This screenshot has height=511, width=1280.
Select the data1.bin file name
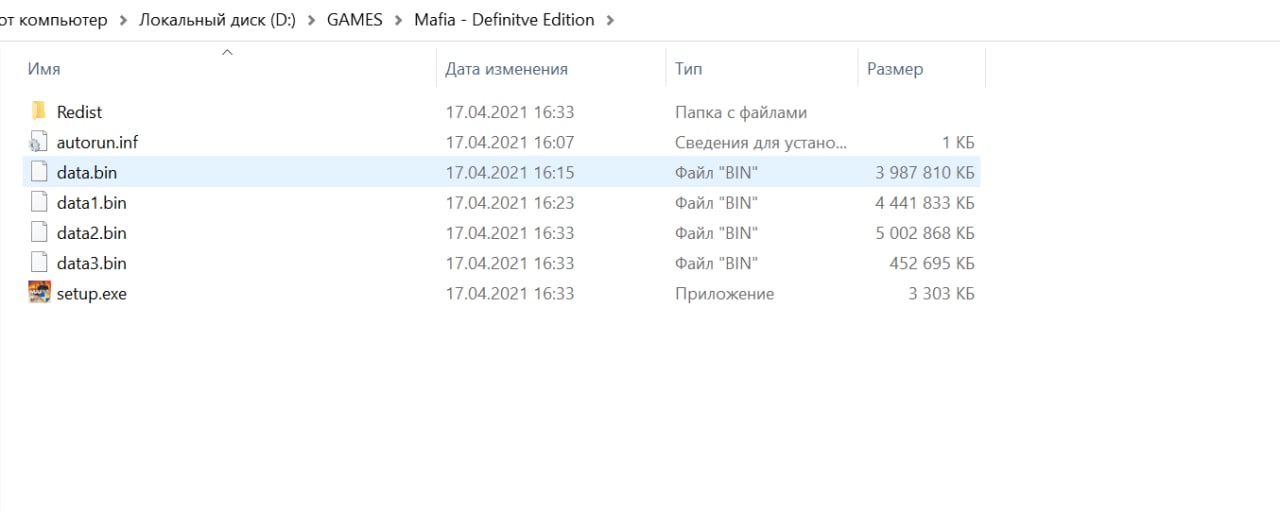(x=91, y=202)
